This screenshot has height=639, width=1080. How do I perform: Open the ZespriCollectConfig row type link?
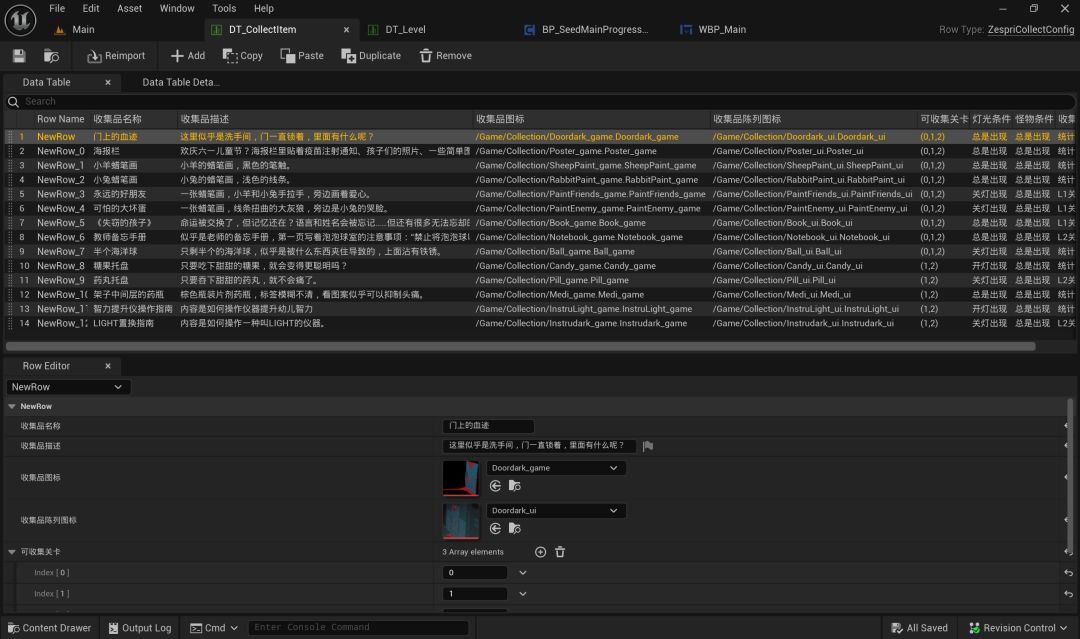point(1030,30)
